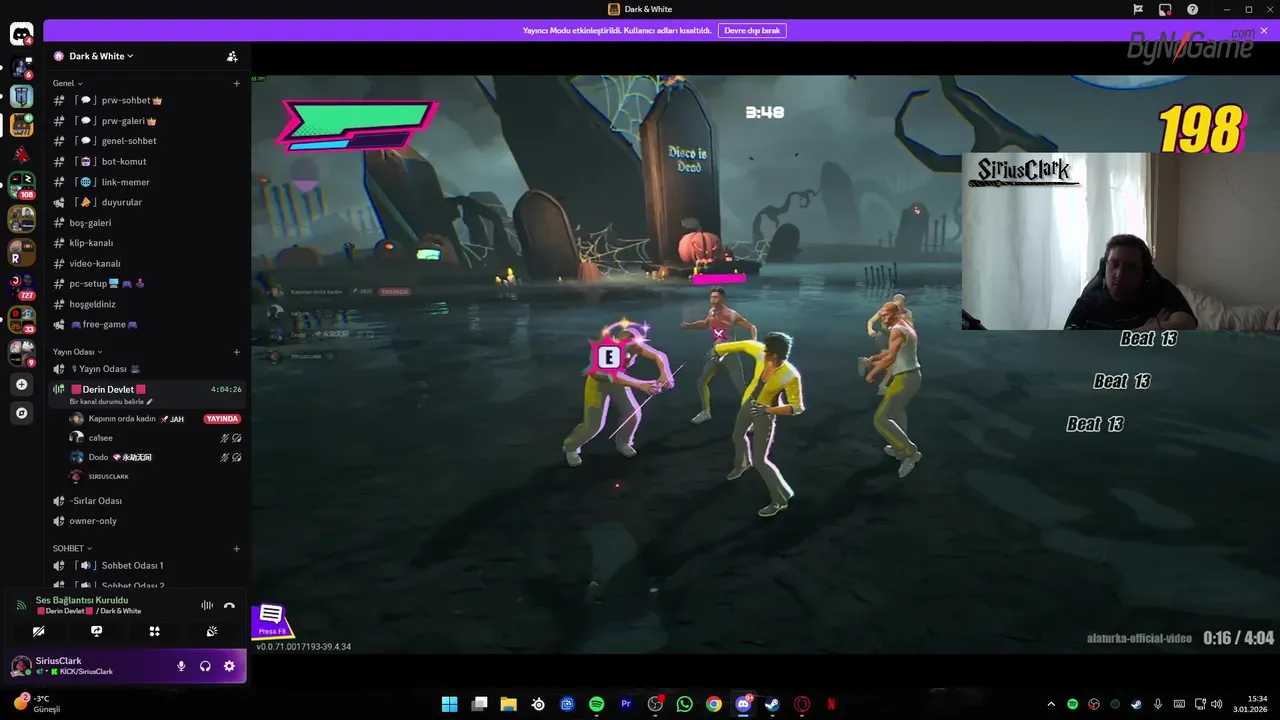Open User Settings gear icon
This screenshot has width=1280, height=720.
pos(229,666)
